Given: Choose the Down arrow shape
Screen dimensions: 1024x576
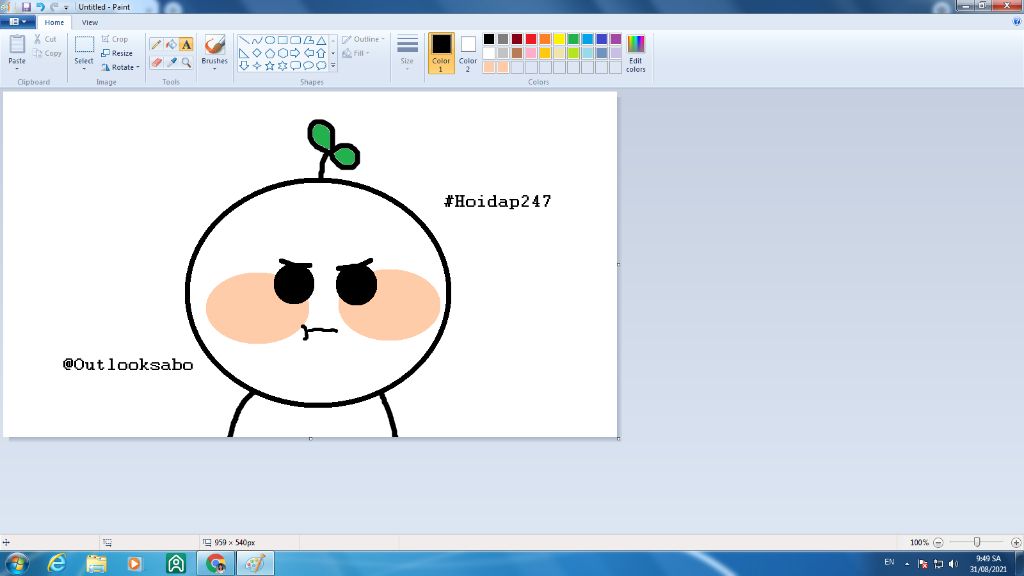Looking at the screenshot, I should (244, 65).
